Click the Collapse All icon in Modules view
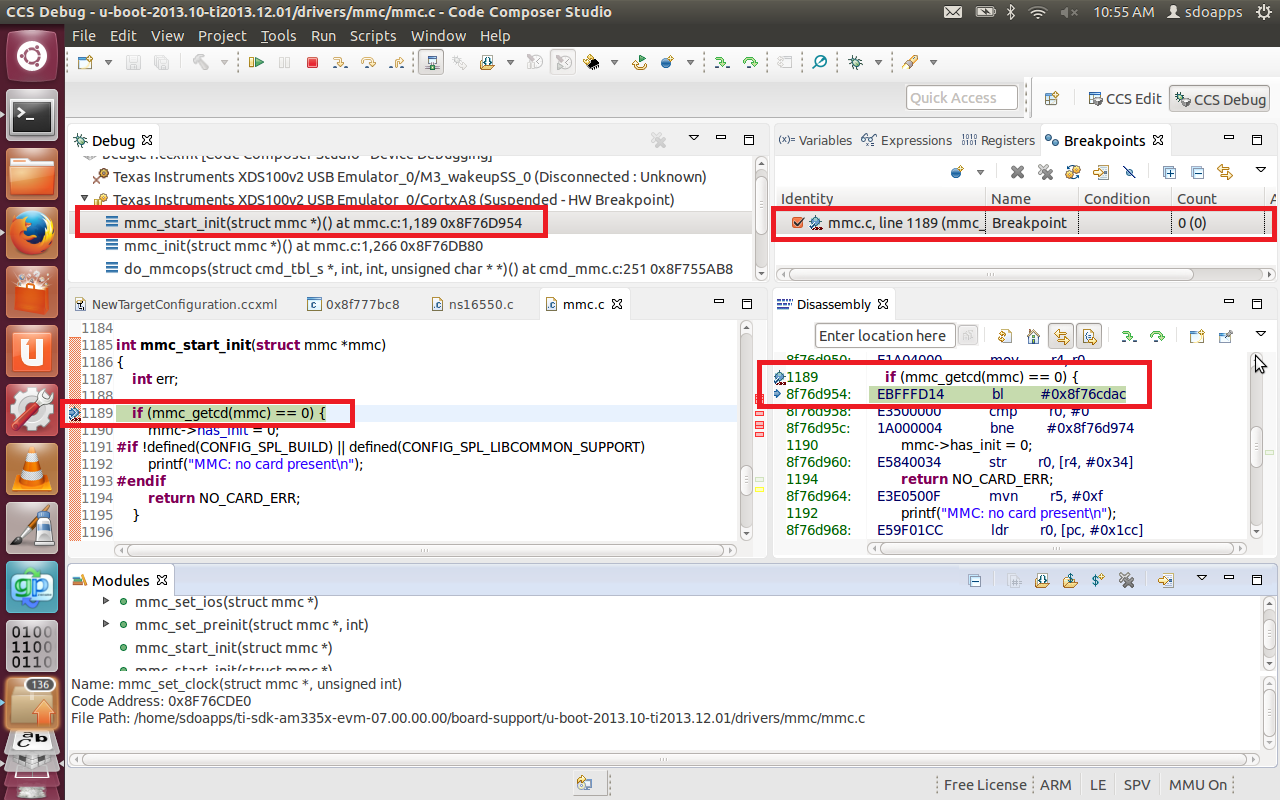 [975, 580]
